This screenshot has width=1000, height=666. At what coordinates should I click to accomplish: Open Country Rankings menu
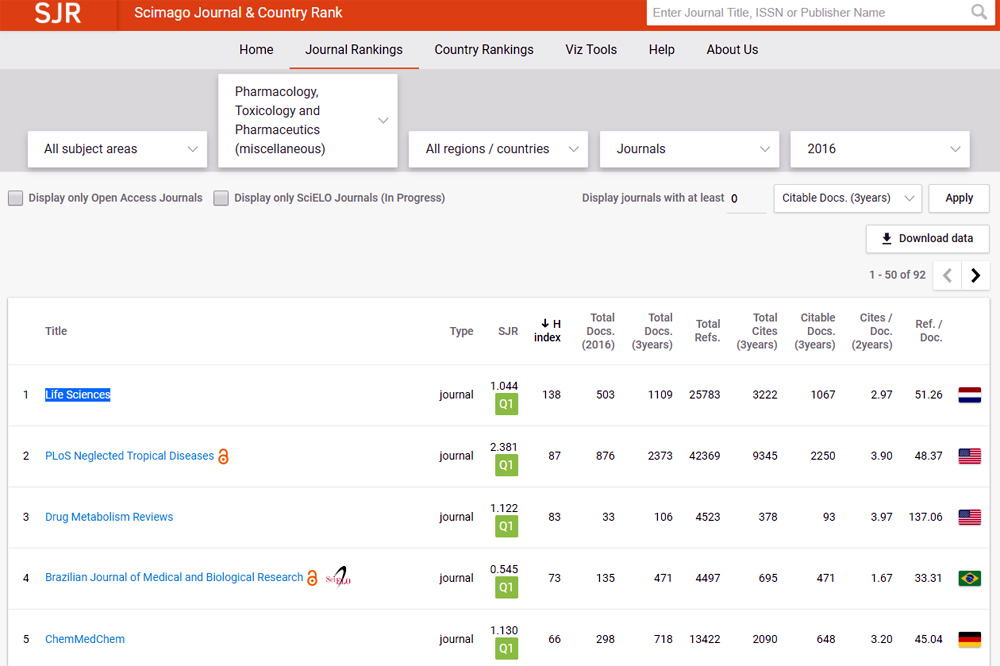484,50
